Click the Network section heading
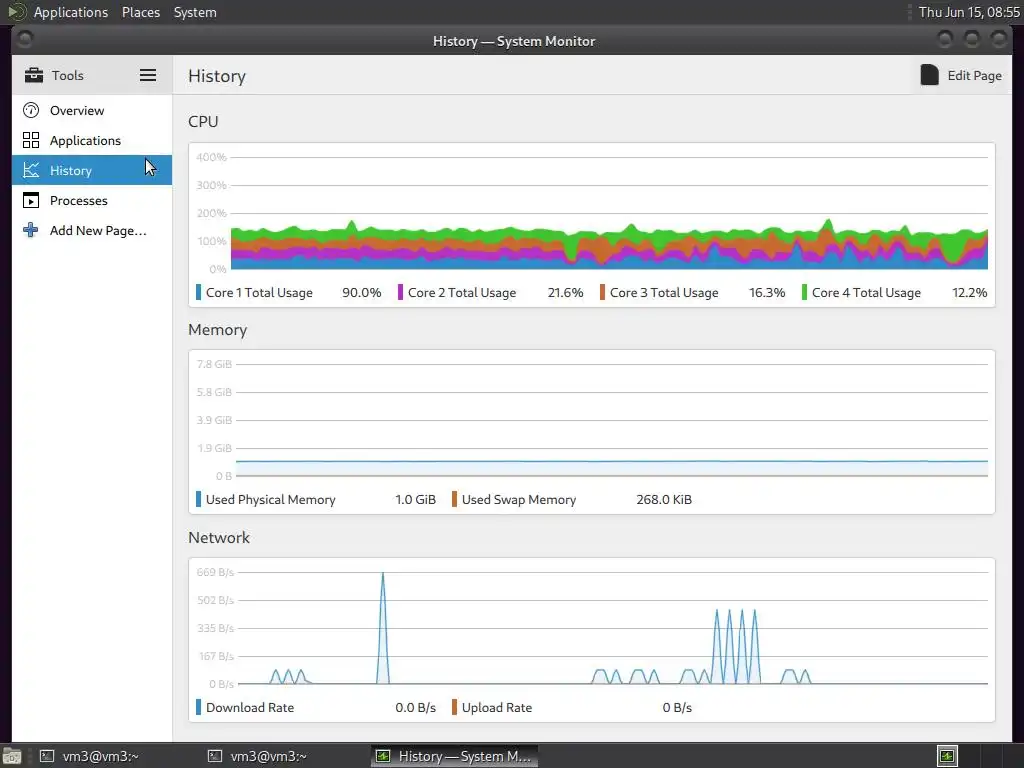The image size is (1024, 768). [219, 537]
